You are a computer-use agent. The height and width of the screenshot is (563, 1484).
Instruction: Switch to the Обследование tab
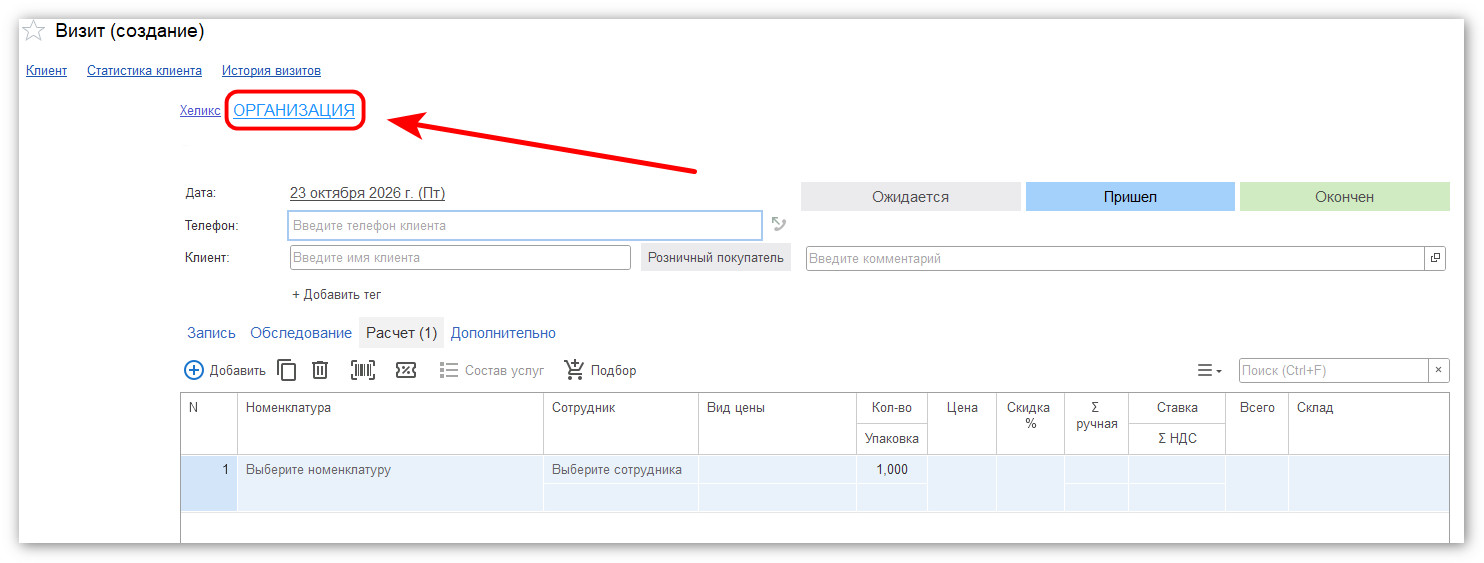(301, 333)
